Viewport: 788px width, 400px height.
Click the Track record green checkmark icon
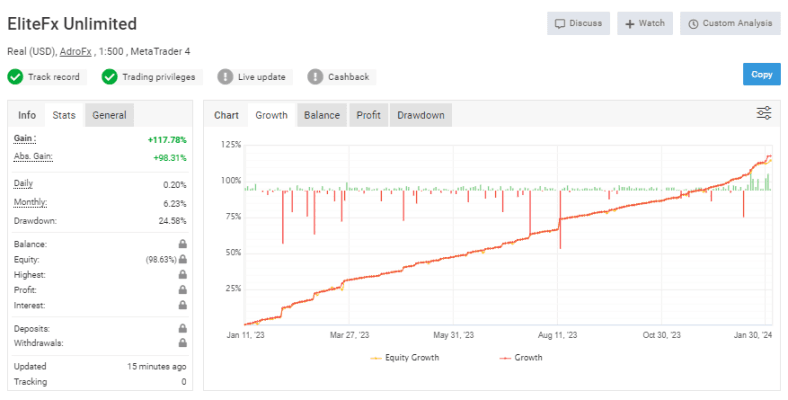pos(15,77)
